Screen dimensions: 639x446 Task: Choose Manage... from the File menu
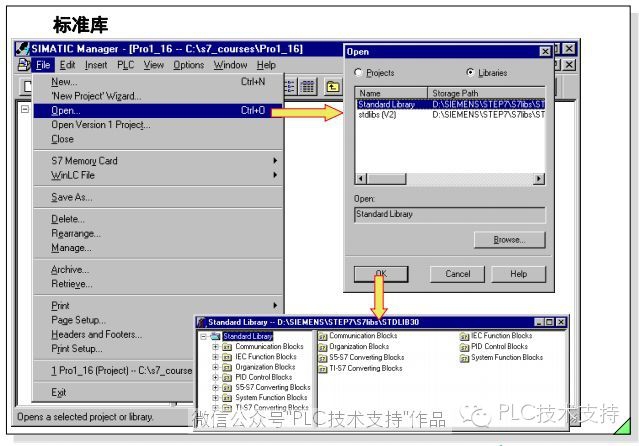pyautogui.click(x=158, y=248)
